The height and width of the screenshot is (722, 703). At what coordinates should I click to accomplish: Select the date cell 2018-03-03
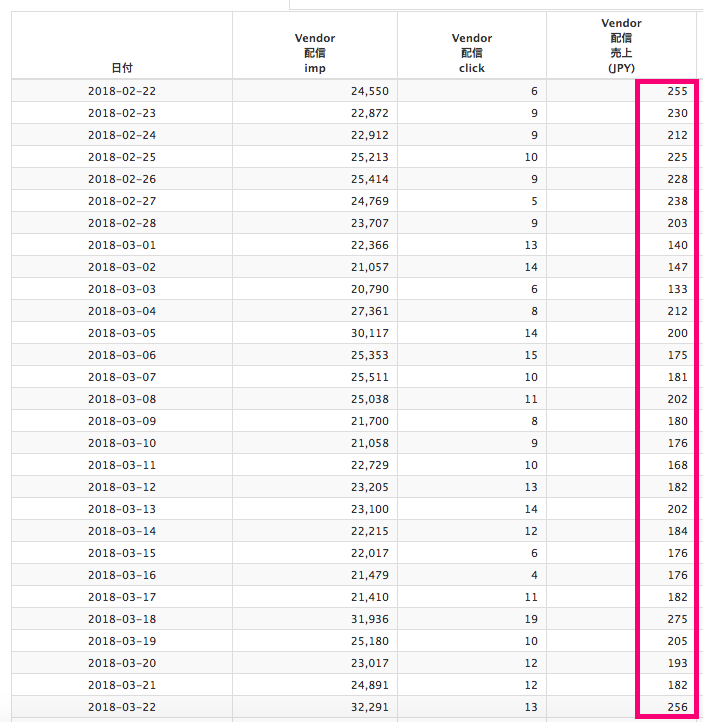122,289
